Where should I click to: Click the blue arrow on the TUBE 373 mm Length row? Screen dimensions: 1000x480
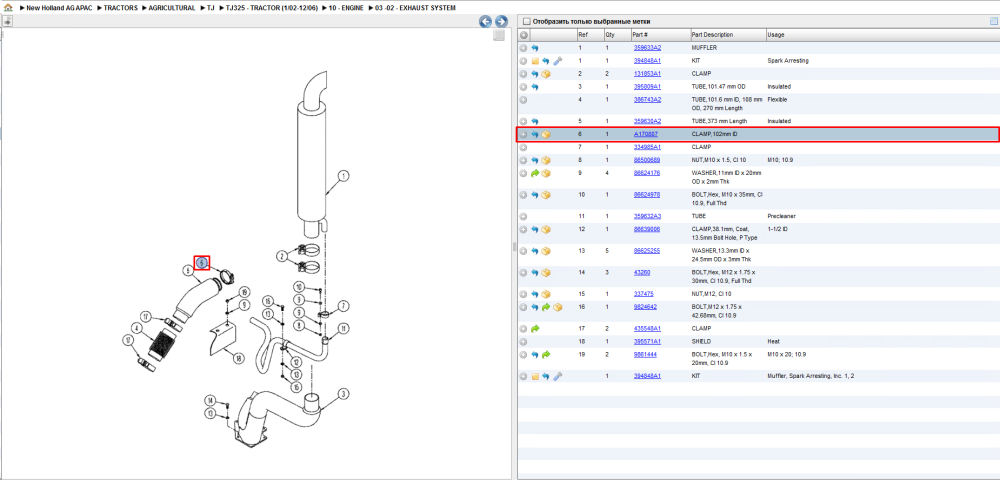[x=534, y=121]
